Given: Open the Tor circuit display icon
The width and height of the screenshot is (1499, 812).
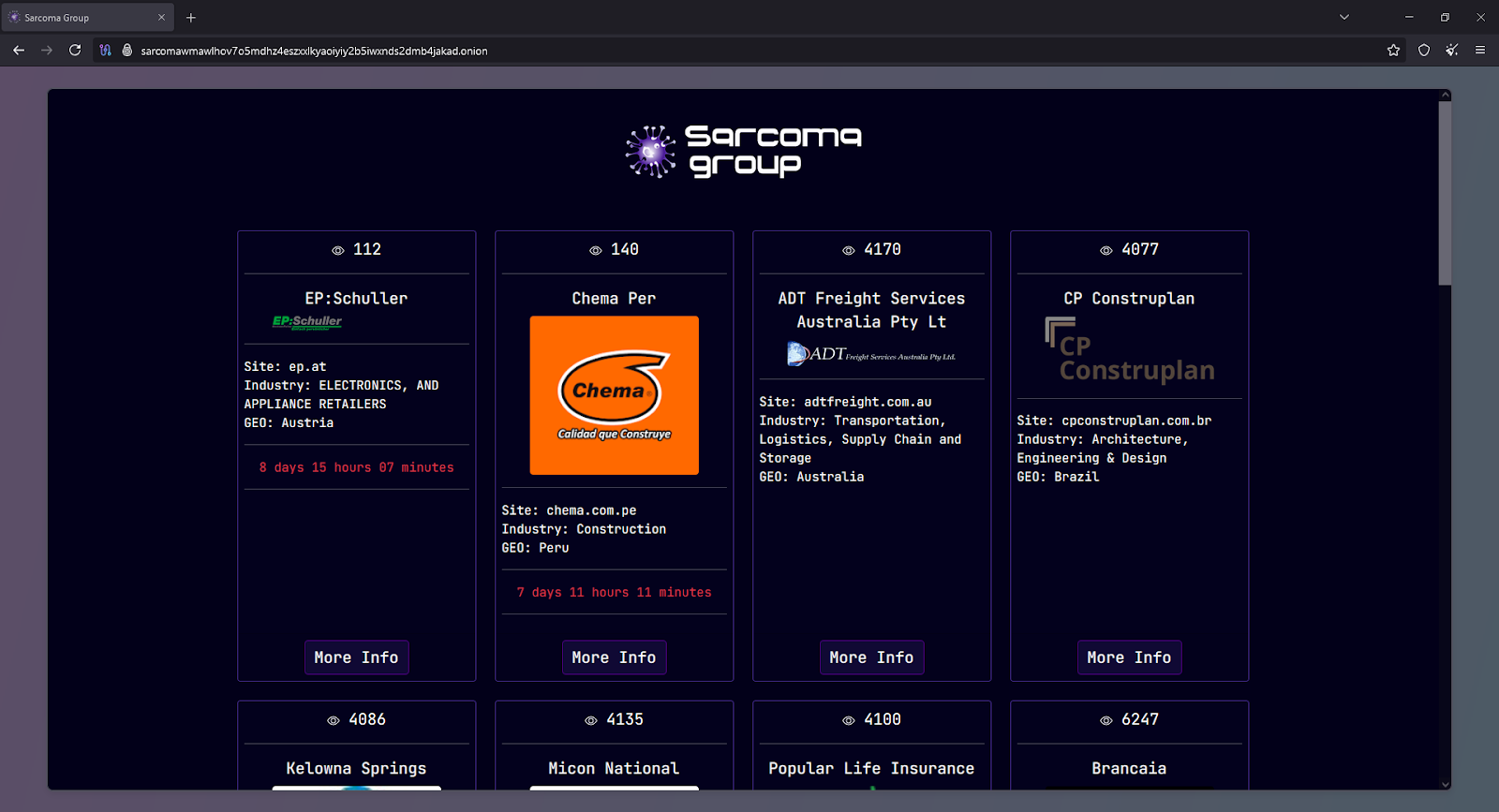Looking at the screenshot, I should pos(105,51).
